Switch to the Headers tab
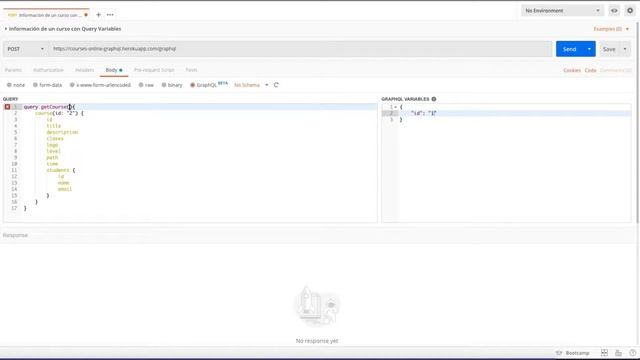Viewport: 640px width, 360px height. [x=84, y=70]
